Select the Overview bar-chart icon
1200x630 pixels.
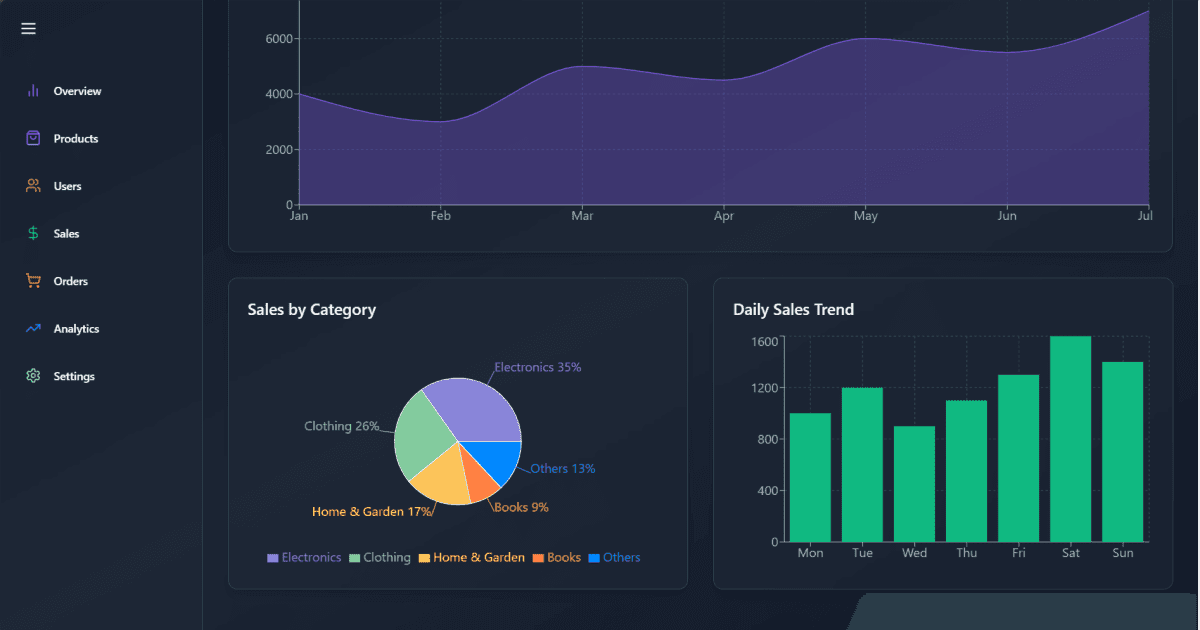click(32, 91)
